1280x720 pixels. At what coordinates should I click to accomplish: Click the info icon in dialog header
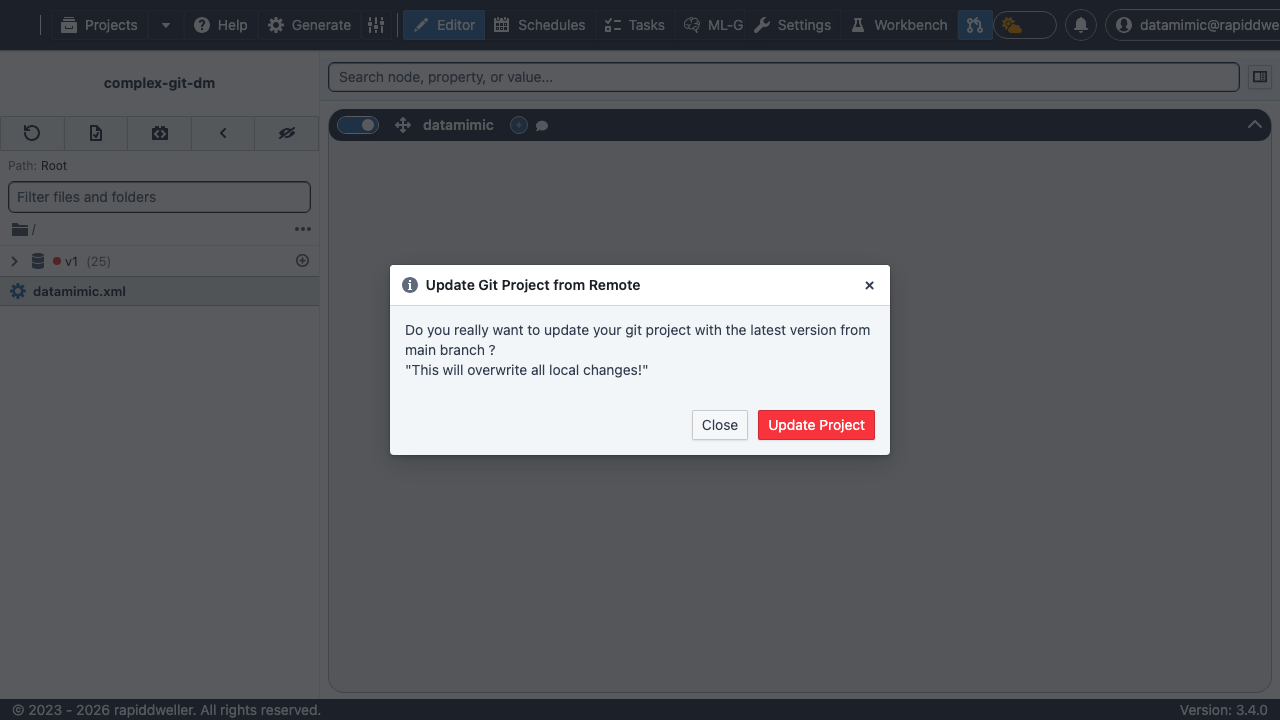(x=410, y=285)
